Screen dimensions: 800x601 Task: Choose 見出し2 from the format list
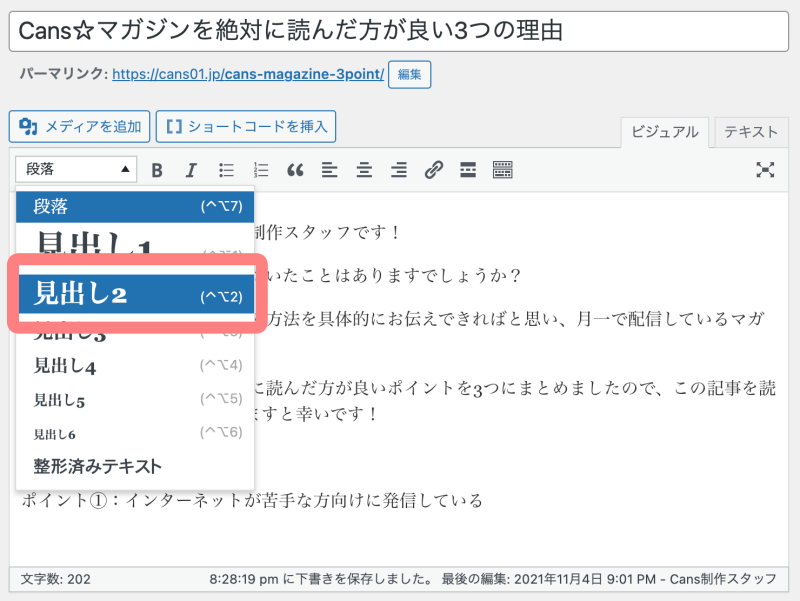[x=136, y=294]
